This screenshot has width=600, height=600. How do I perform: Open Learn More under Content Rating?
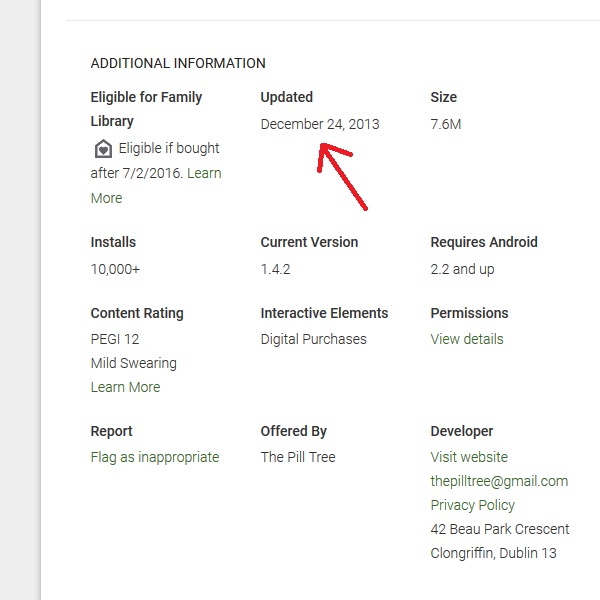coord(125,387)
